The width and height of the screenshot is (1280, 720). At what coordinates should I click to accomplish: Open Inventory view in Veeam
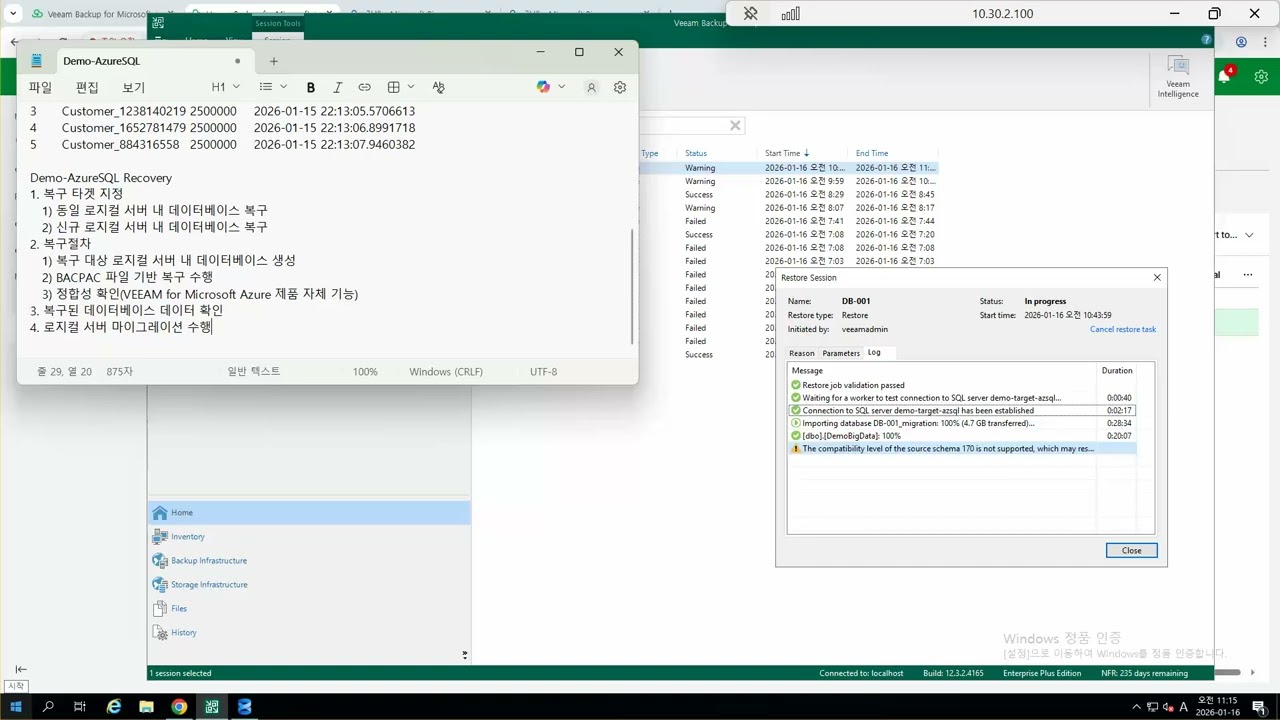point(309,537)
